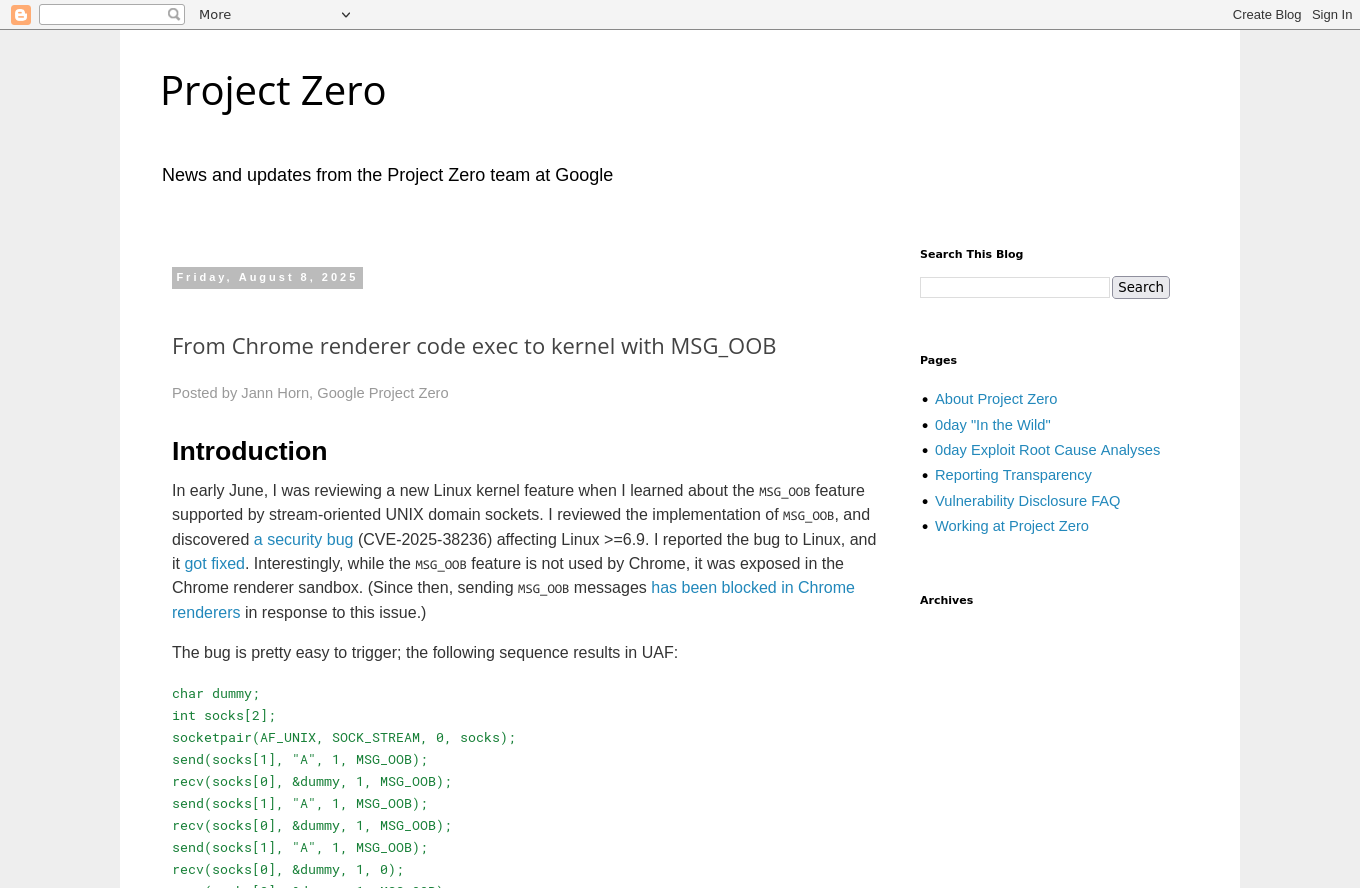1360x888 pixels.
Task: Click the orange Blogger logo icon
Action: [21, 14]
